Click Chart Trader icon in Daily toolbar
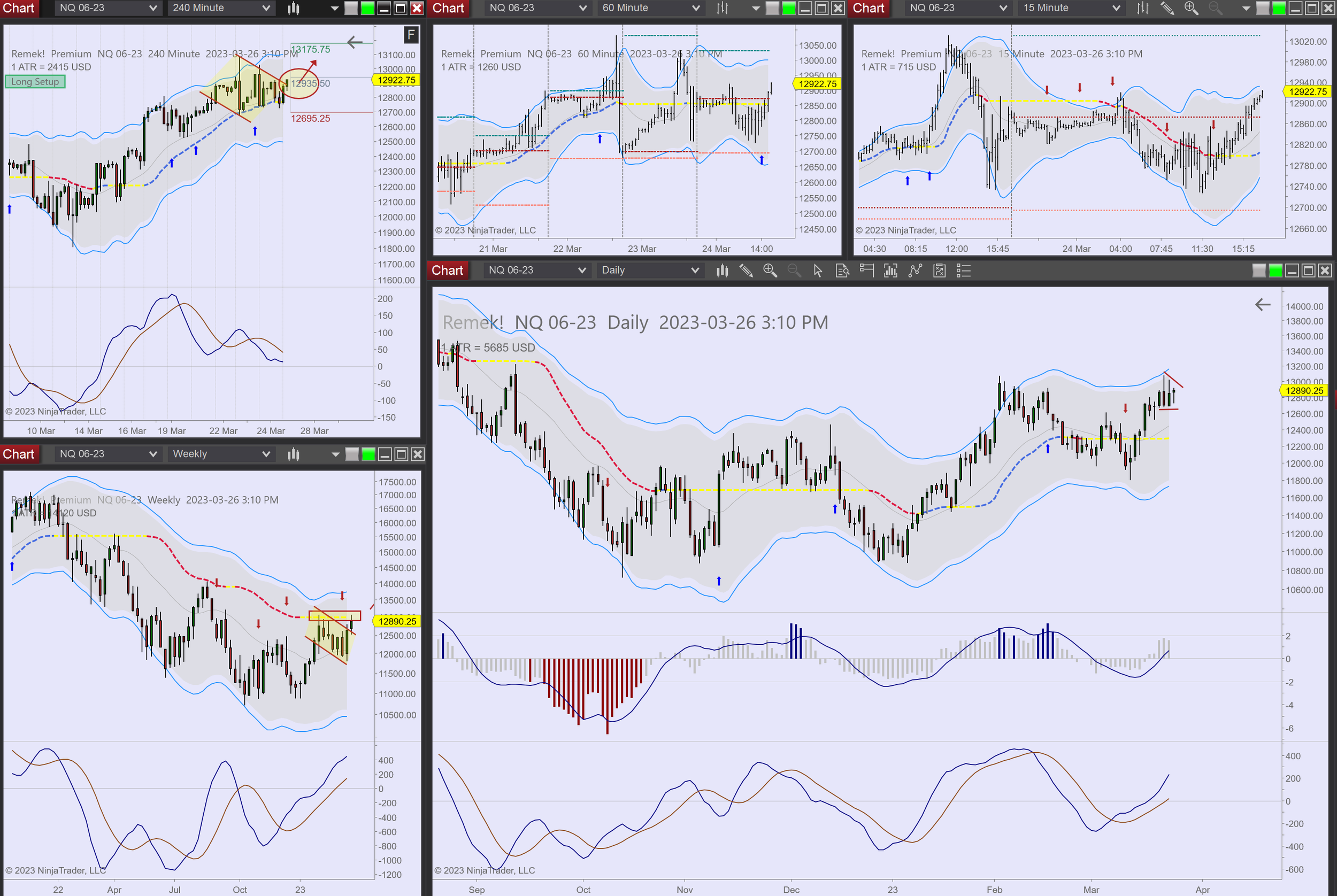Viewport: 1337px width, 896px height. pos(866,271)
